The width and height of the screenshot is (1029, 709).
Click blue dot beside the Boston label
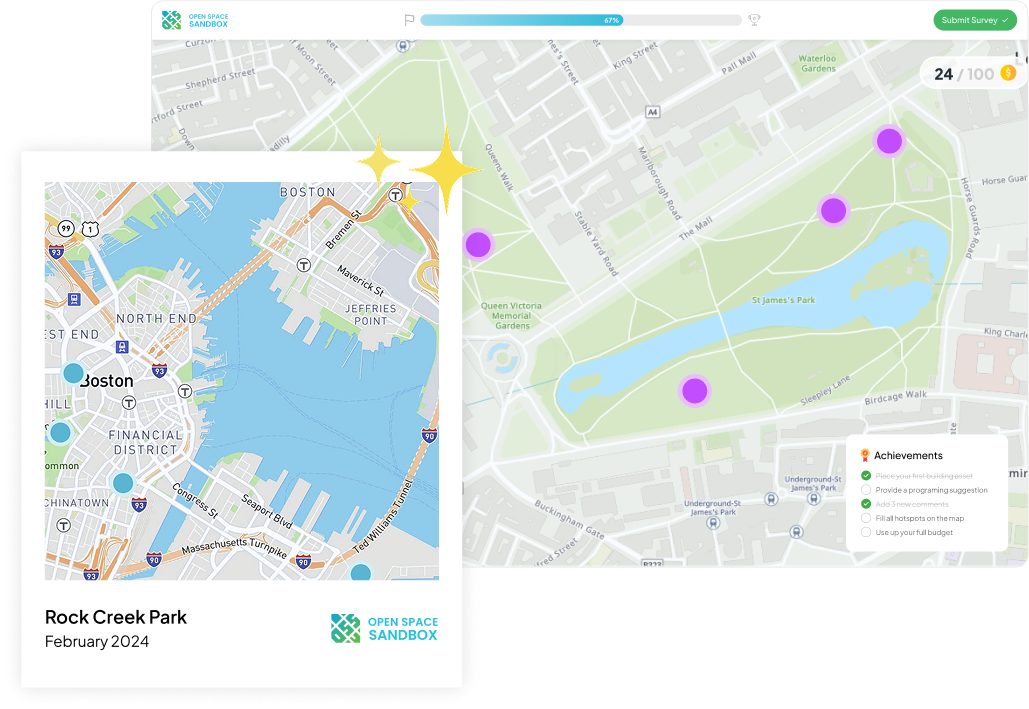tap(73, 373)
